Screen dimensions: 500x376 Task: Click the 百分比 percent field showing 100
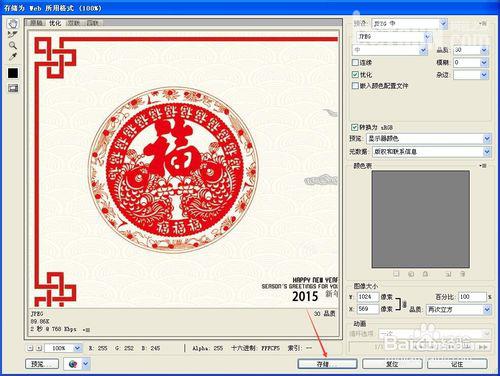click(472, 297)
